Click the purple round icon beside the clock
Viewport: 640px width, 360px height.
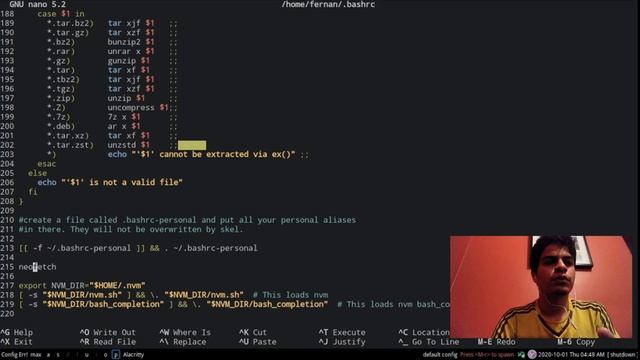(532, 354)
